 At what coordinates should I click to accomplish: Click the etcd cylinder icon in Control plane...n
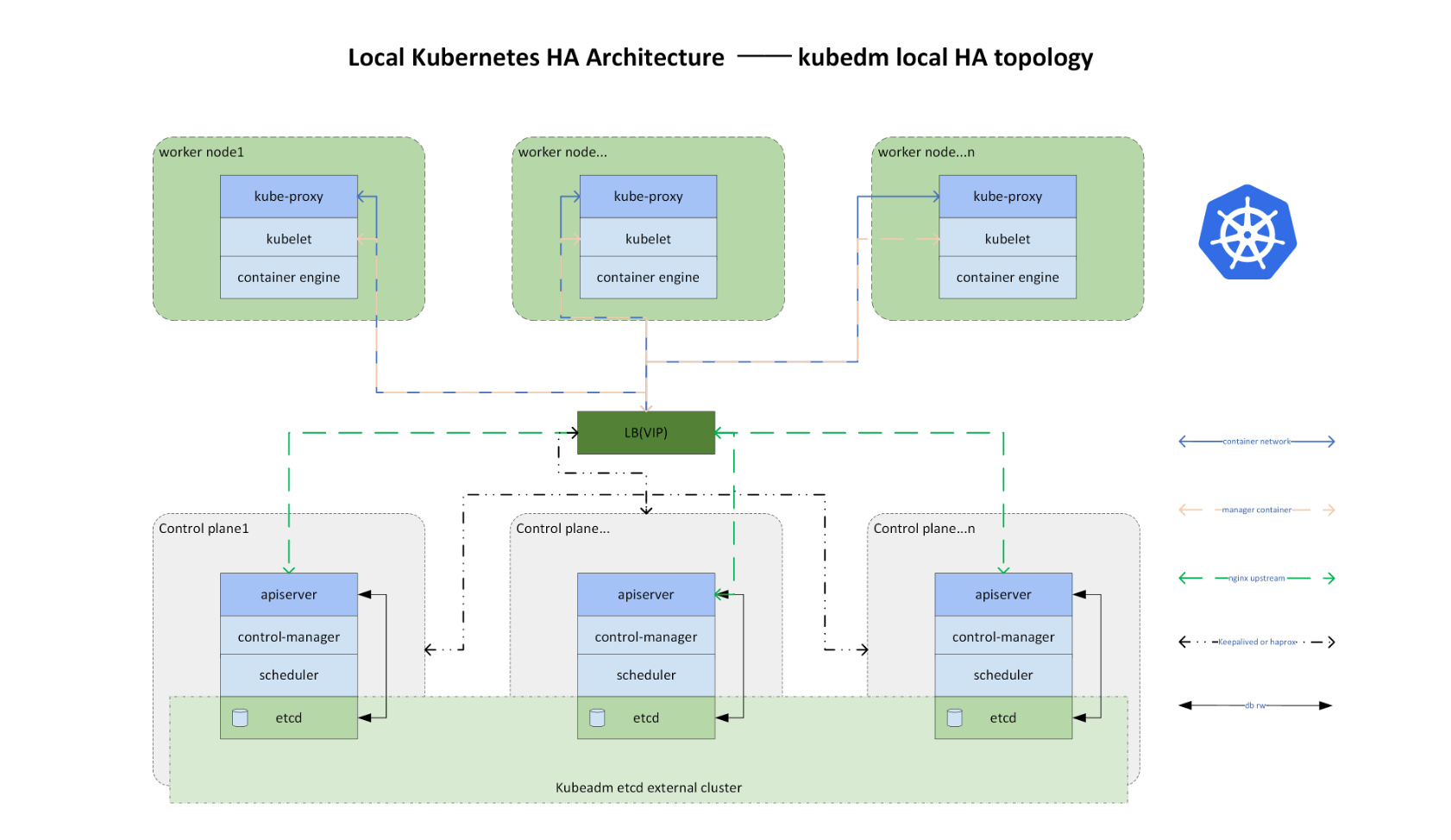tap(954, 717)
